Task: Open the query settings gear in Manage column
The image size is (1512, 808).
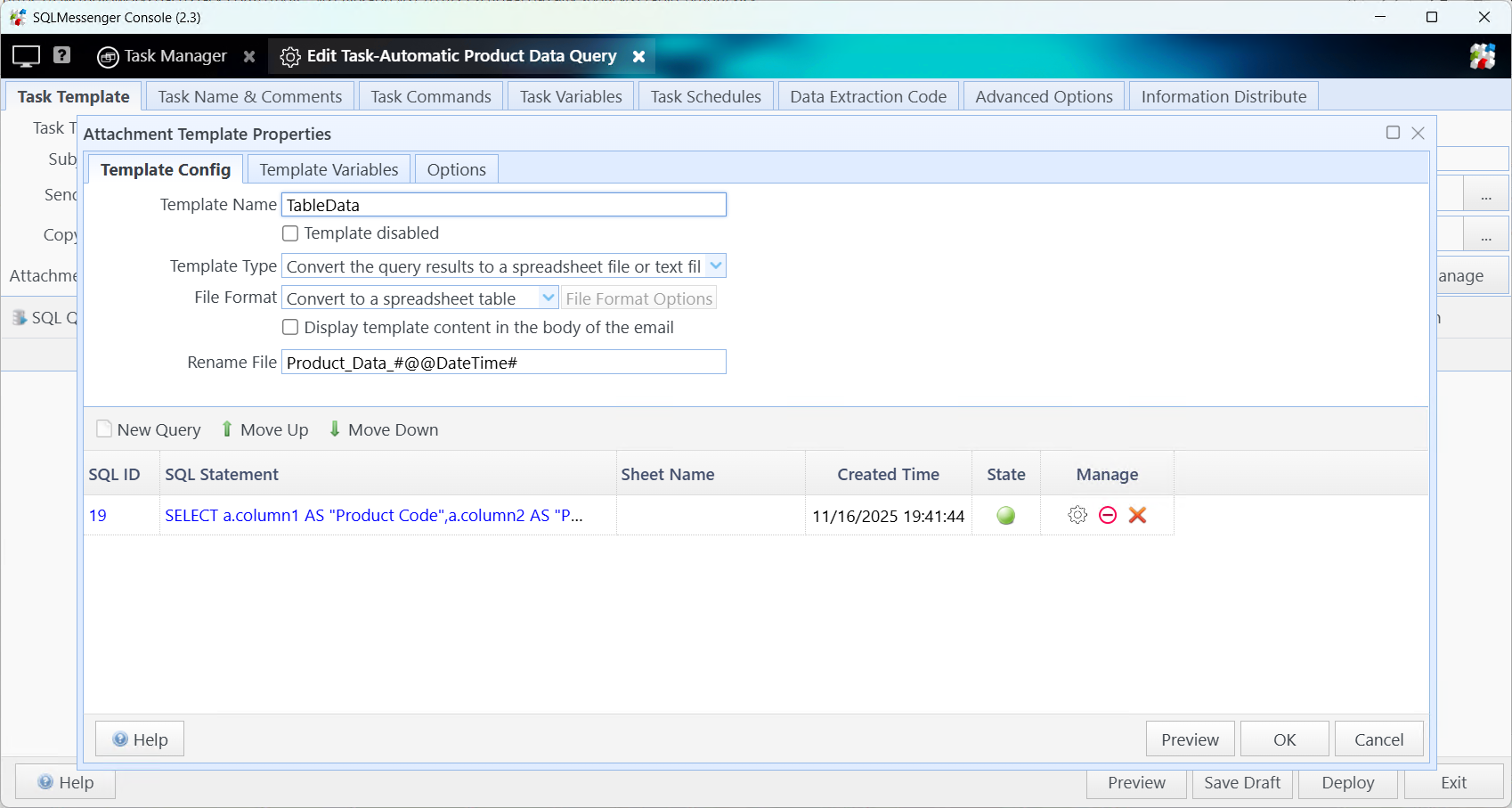Action: click(x=1077, y=515)
